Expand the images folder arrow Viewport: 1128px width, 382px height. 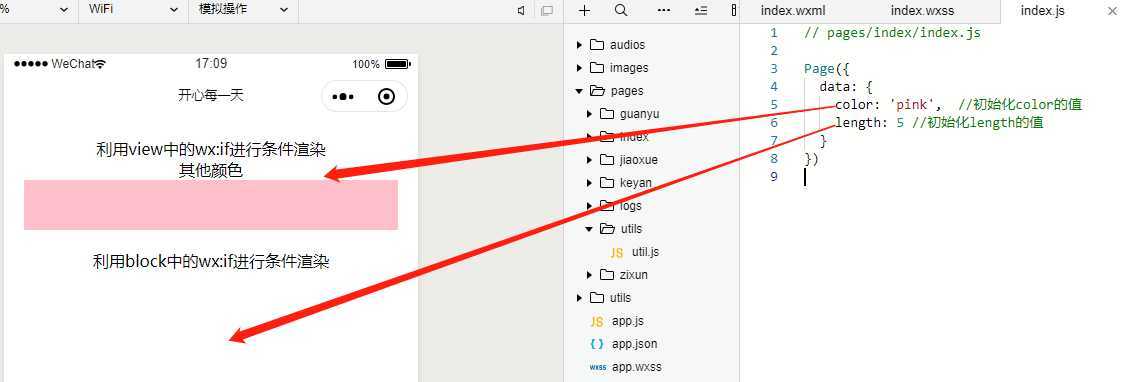[x=579, y=68]
